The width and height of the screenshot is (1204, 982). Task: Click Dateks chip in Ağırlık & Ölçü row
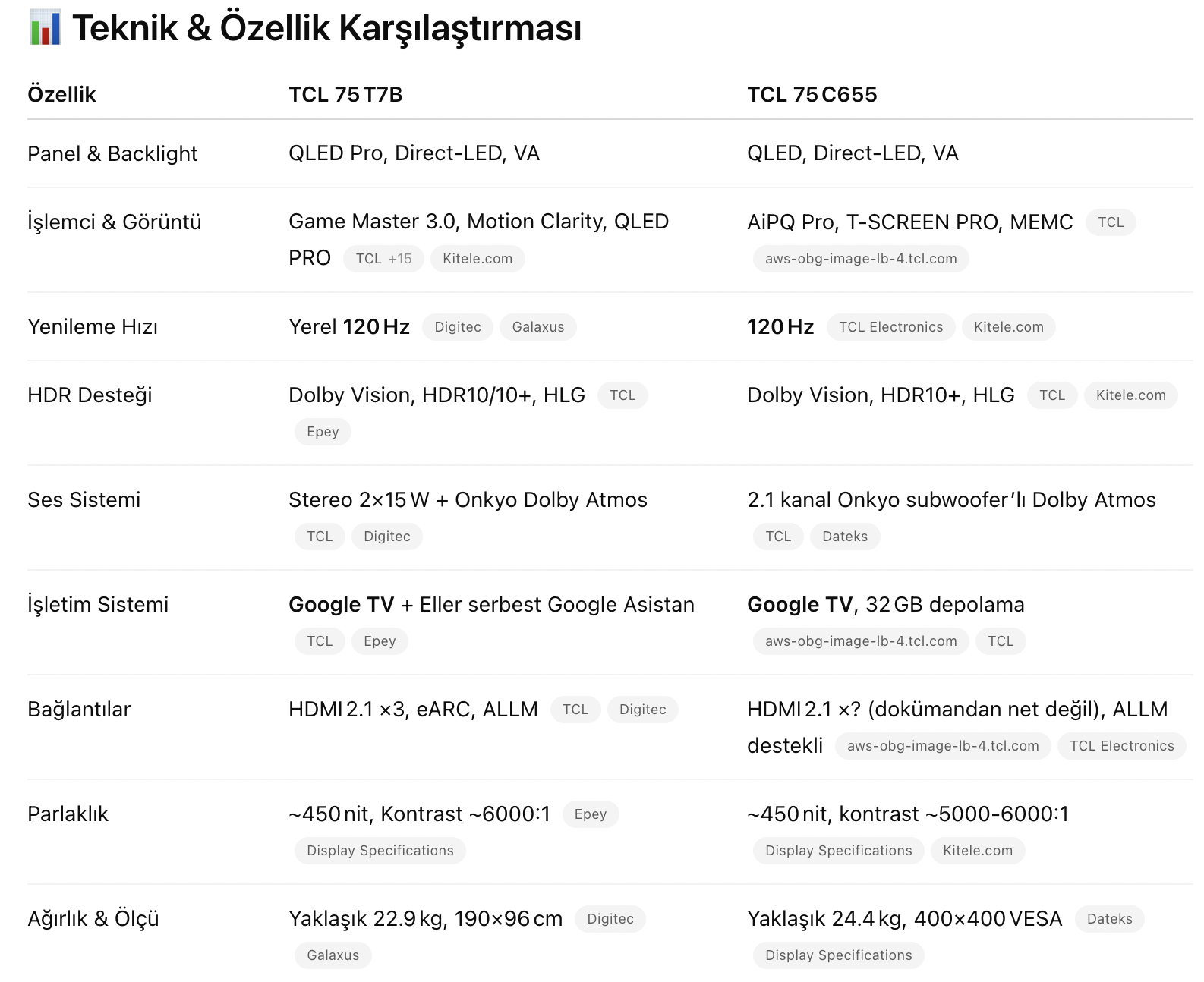click(1109, 919)
